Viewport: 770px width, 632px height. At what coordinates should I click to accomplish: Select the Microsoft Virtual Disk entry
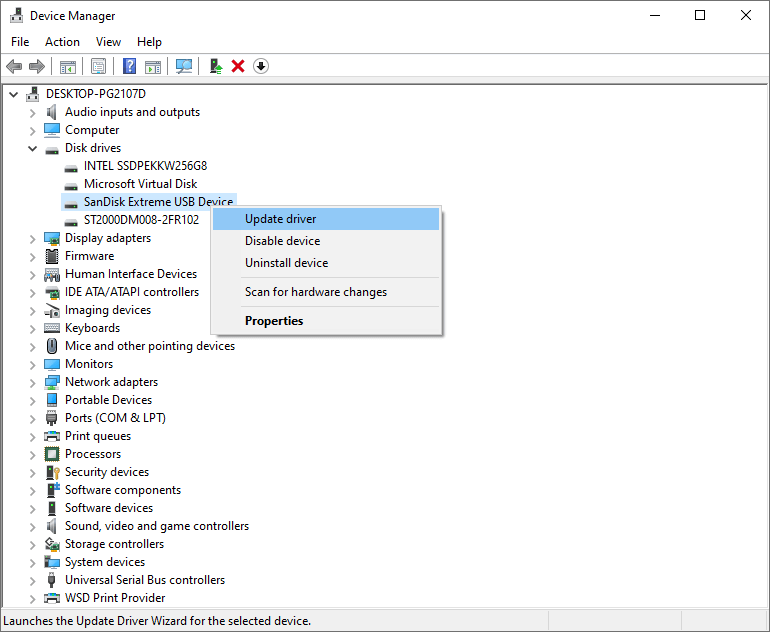pos(140,184)
